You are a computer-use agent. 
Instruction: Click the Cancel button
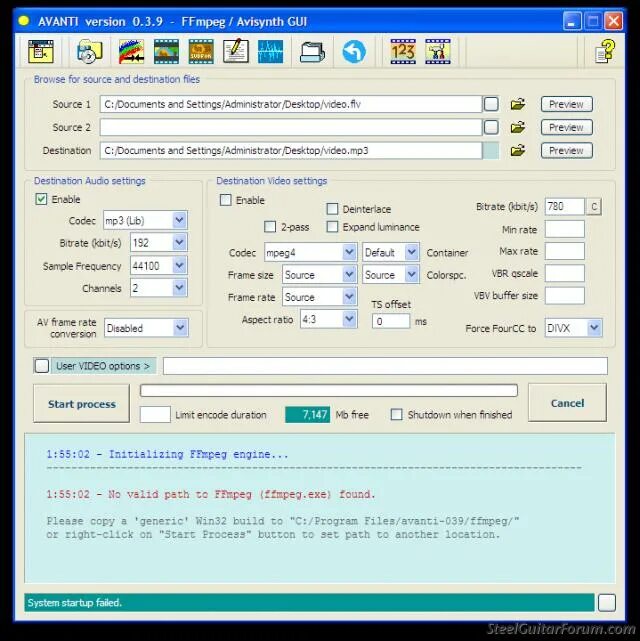tap(567, 403)
